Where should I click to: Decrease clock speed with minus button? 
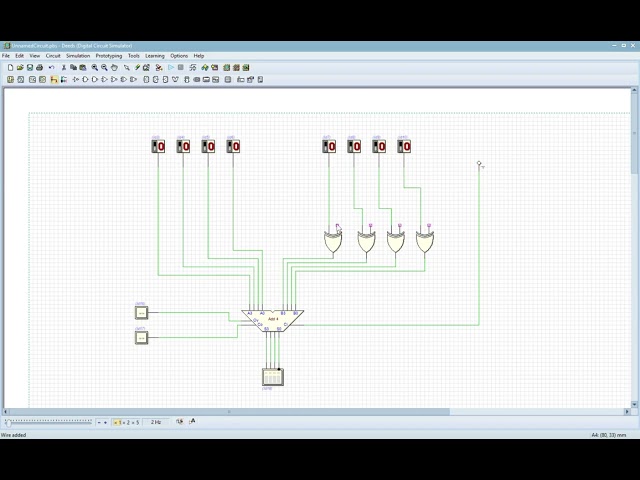(99, 422)
